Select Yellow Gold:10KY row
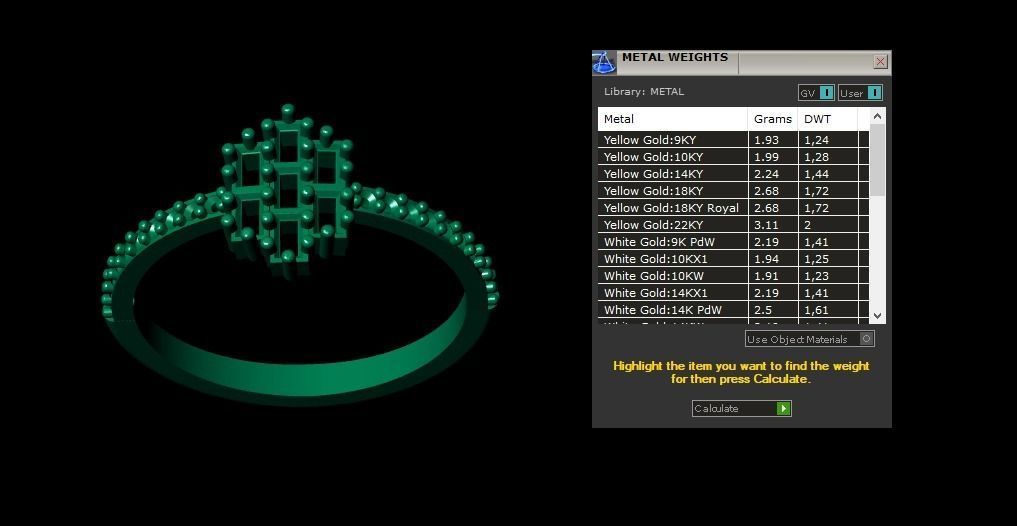The width and height of the screenshot is (1017, 526). [733, 156]
